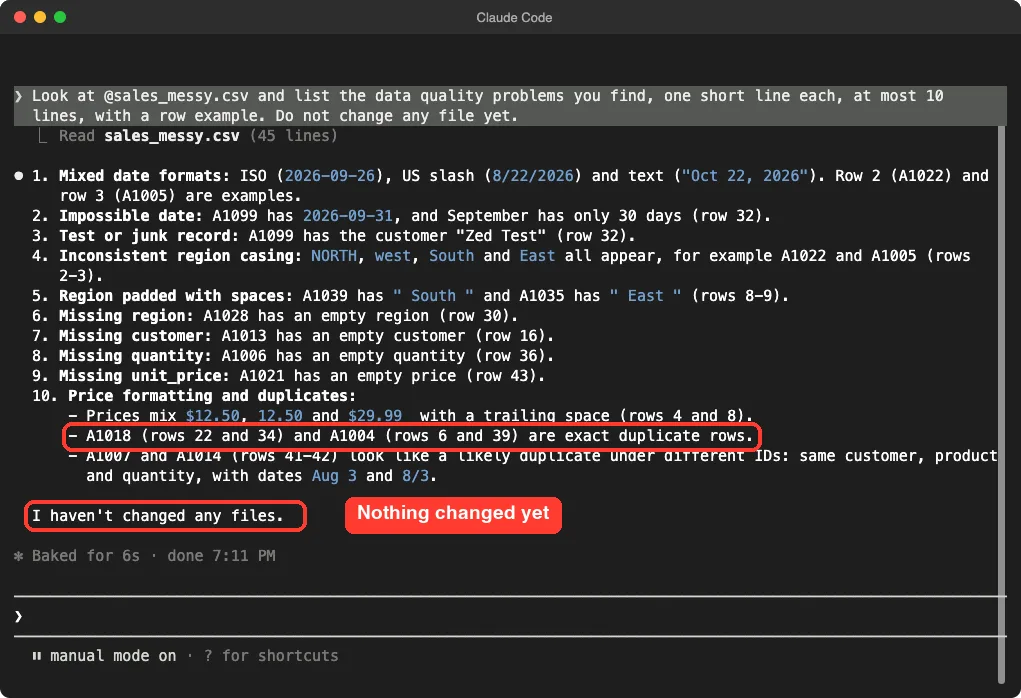Click the blue price $12.50
The height and width of the screenshot is (698, 1021).
coord(213,416)
